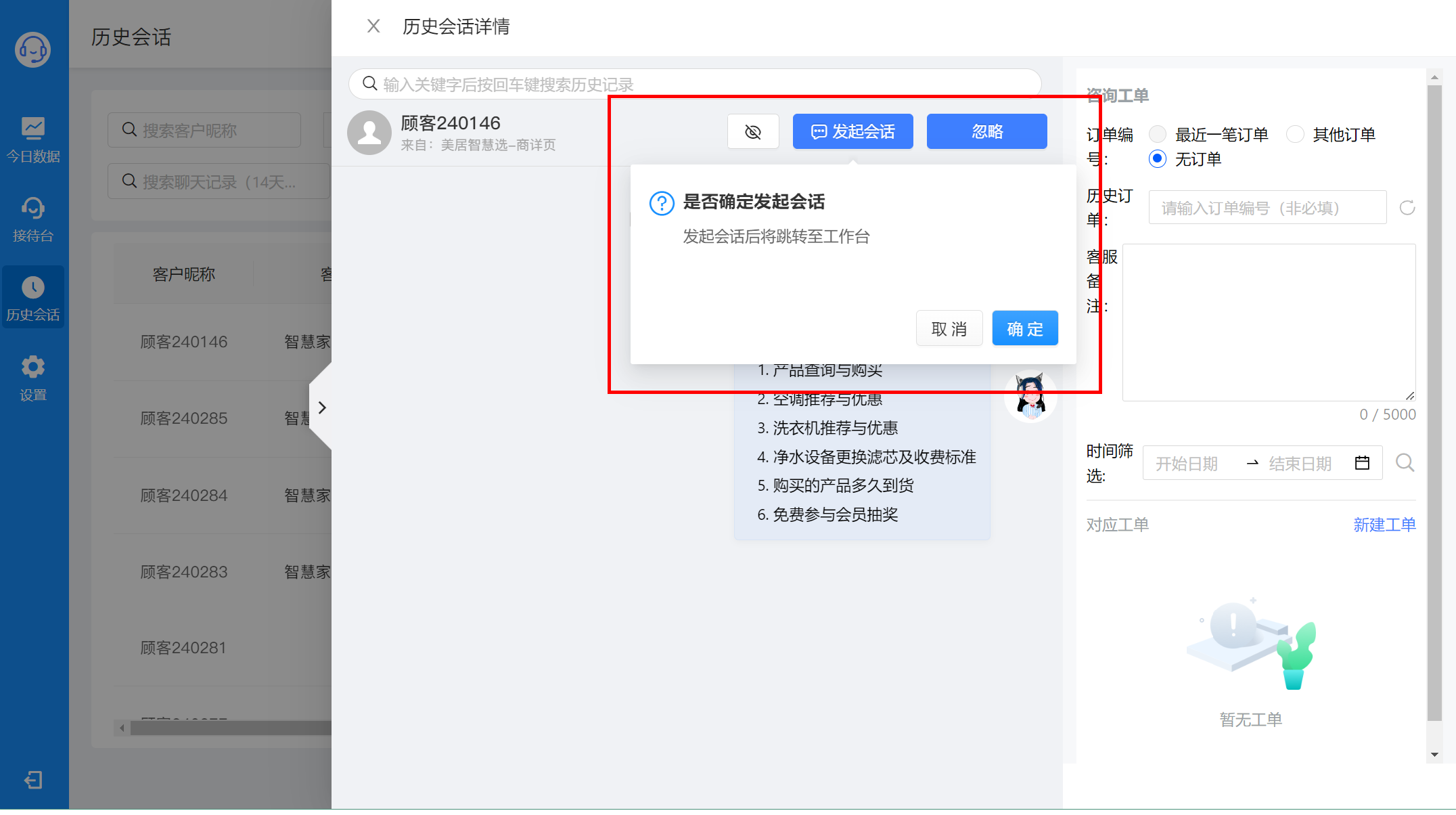
Task: Click the 发起会话 button
Action: coord(852,131)
